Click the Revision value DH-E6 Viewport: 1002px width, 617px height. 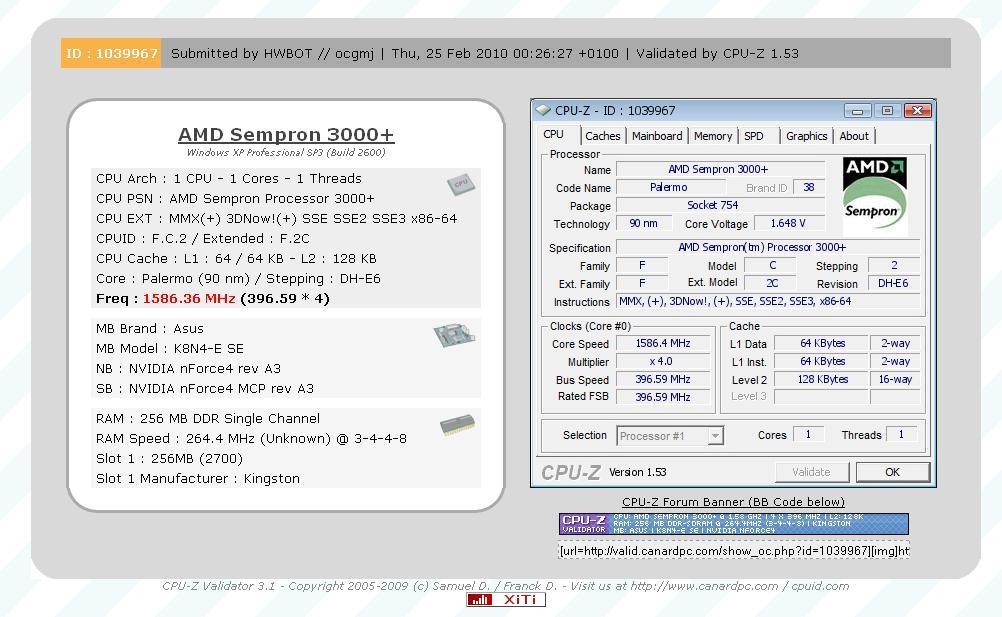coord(893,283)
